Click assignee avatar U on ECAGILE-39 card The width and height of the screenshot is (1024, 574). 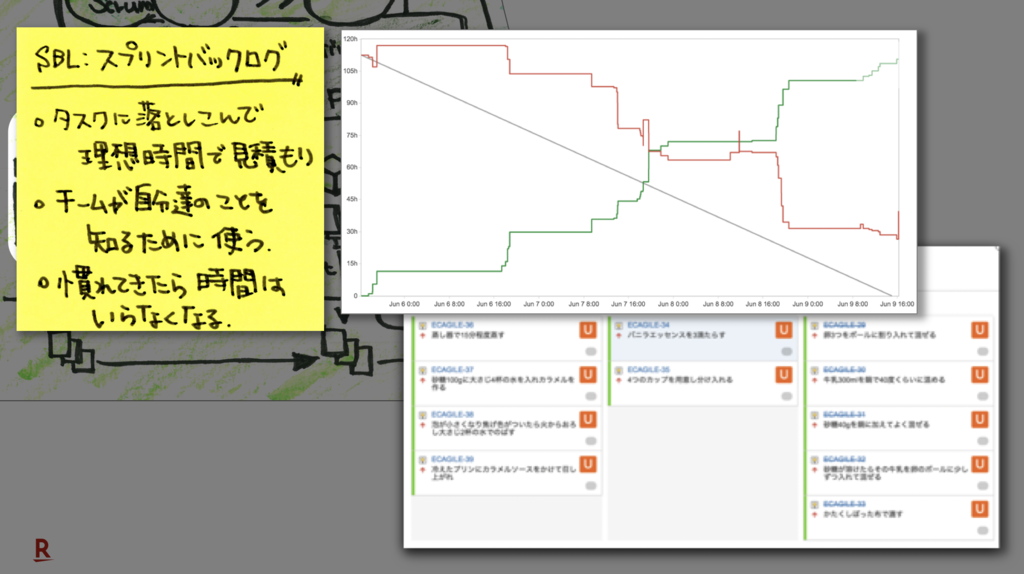[x=588, y=464]
